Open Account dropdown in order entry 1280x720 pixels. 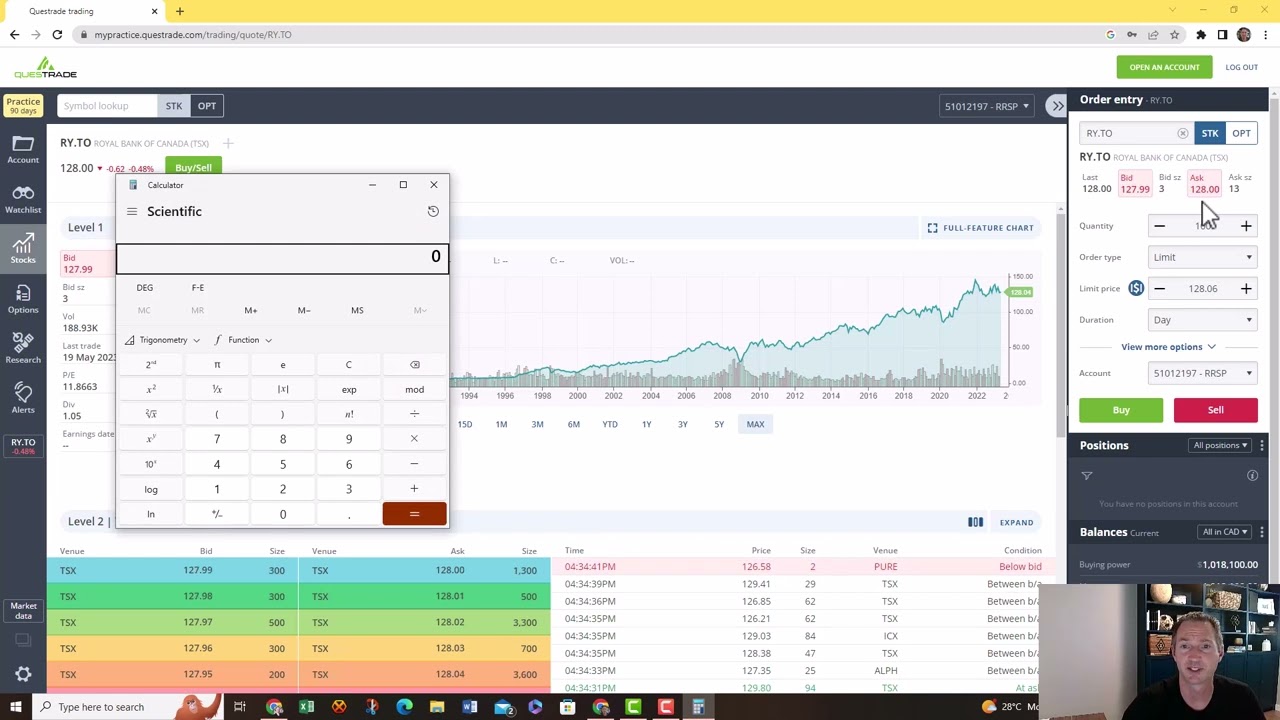tap(1202, 373)
